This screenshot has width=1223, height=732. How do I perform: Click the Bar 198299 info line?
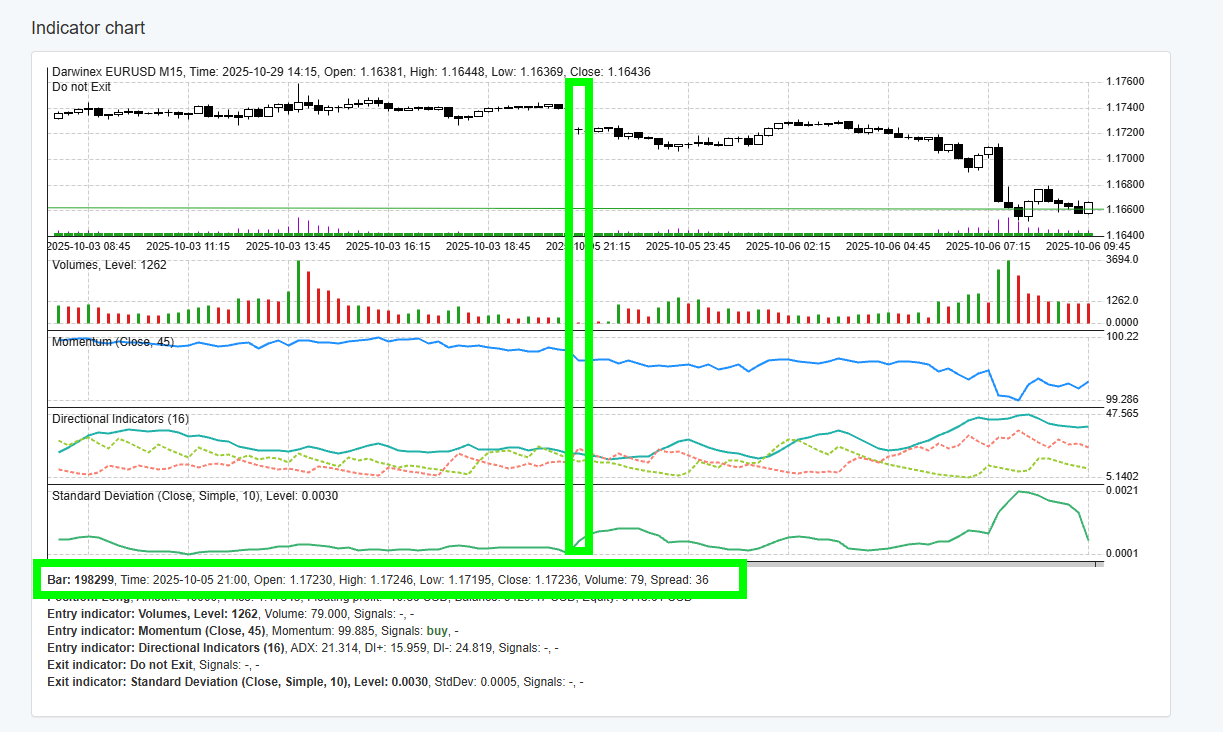click(x=378, y=579)
